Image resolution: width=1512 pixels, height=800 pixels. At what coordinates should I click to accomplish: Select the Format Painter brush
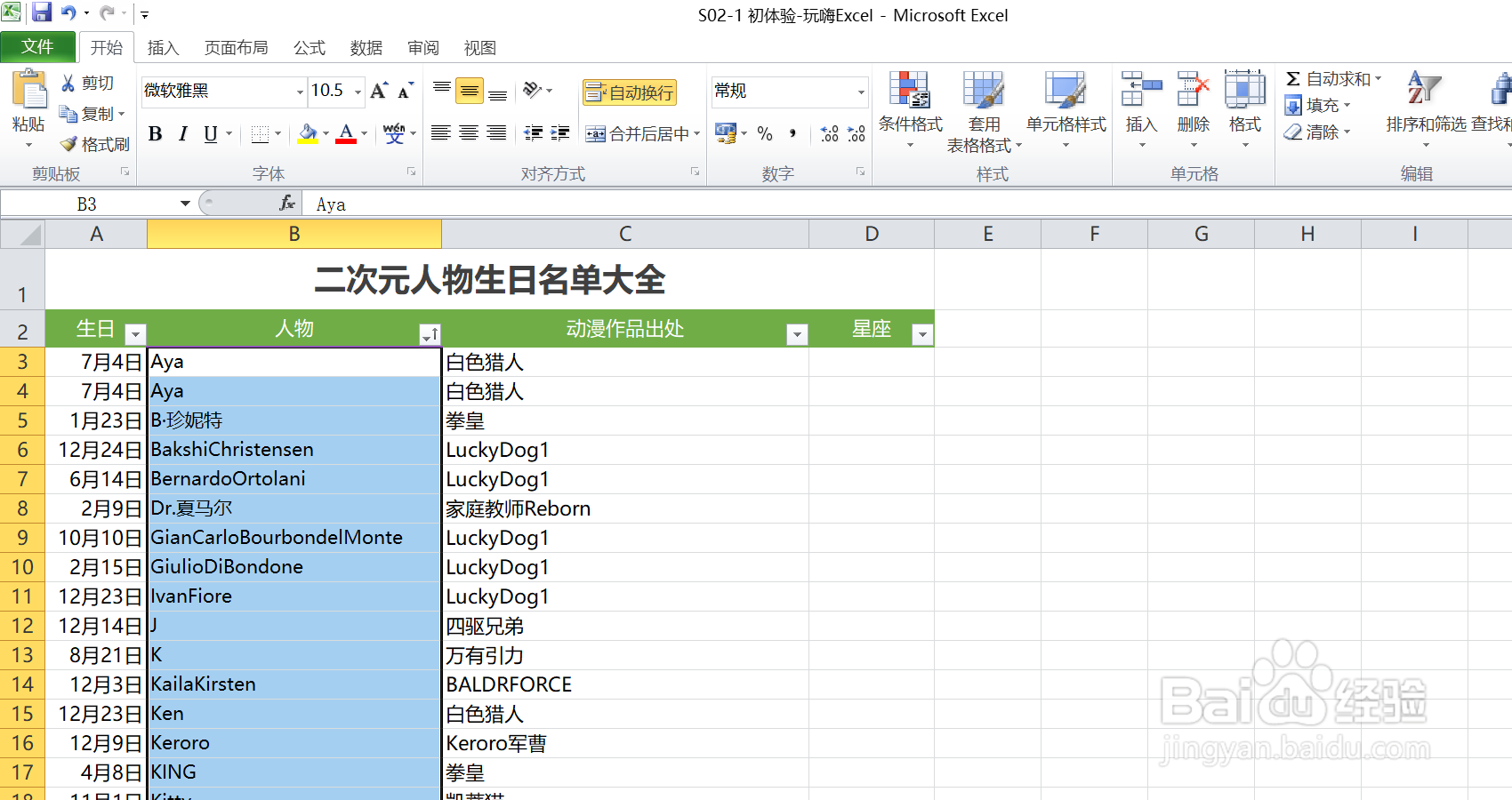click(x=68, y=144)
